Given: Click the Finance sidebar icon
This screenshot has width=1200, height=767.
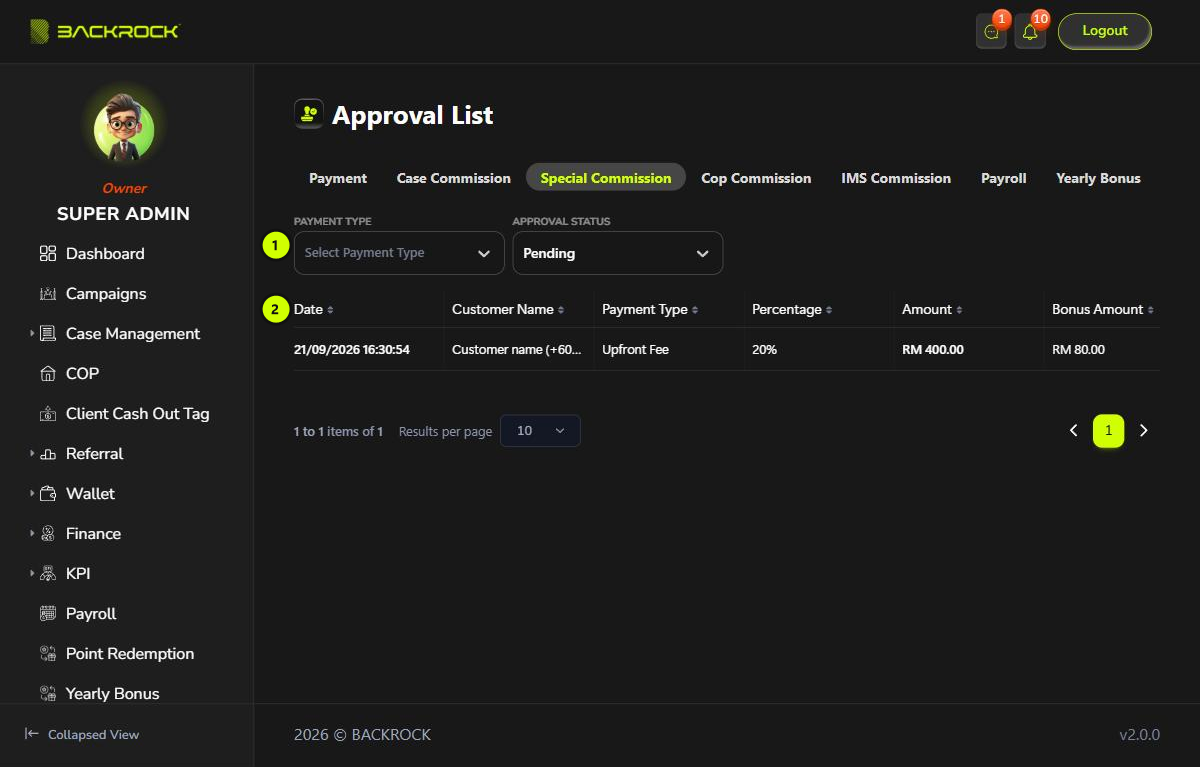Looking at the screenshot, I should (48, 534).
